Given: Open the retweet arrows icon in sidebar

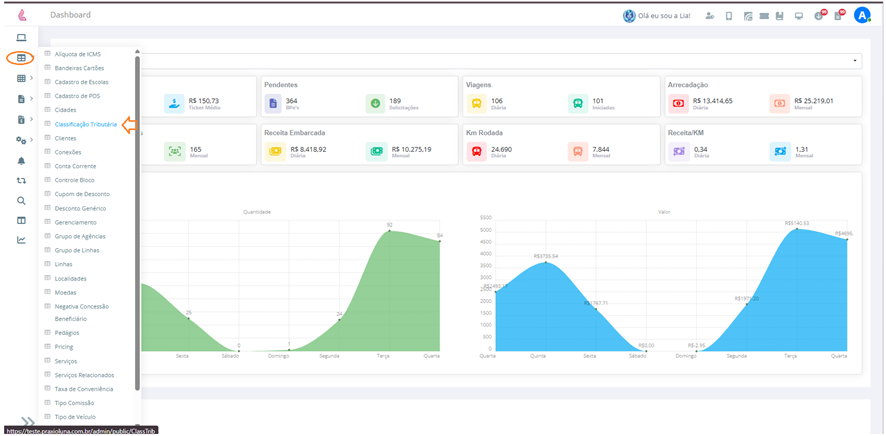Looking at the screenshot, I should pyautogui.click(x=21, y=181).
